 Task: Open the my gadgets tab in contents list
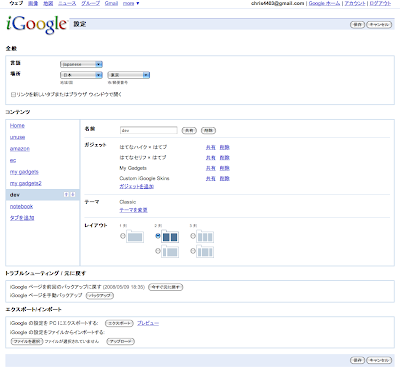click(x=24, y=172)
